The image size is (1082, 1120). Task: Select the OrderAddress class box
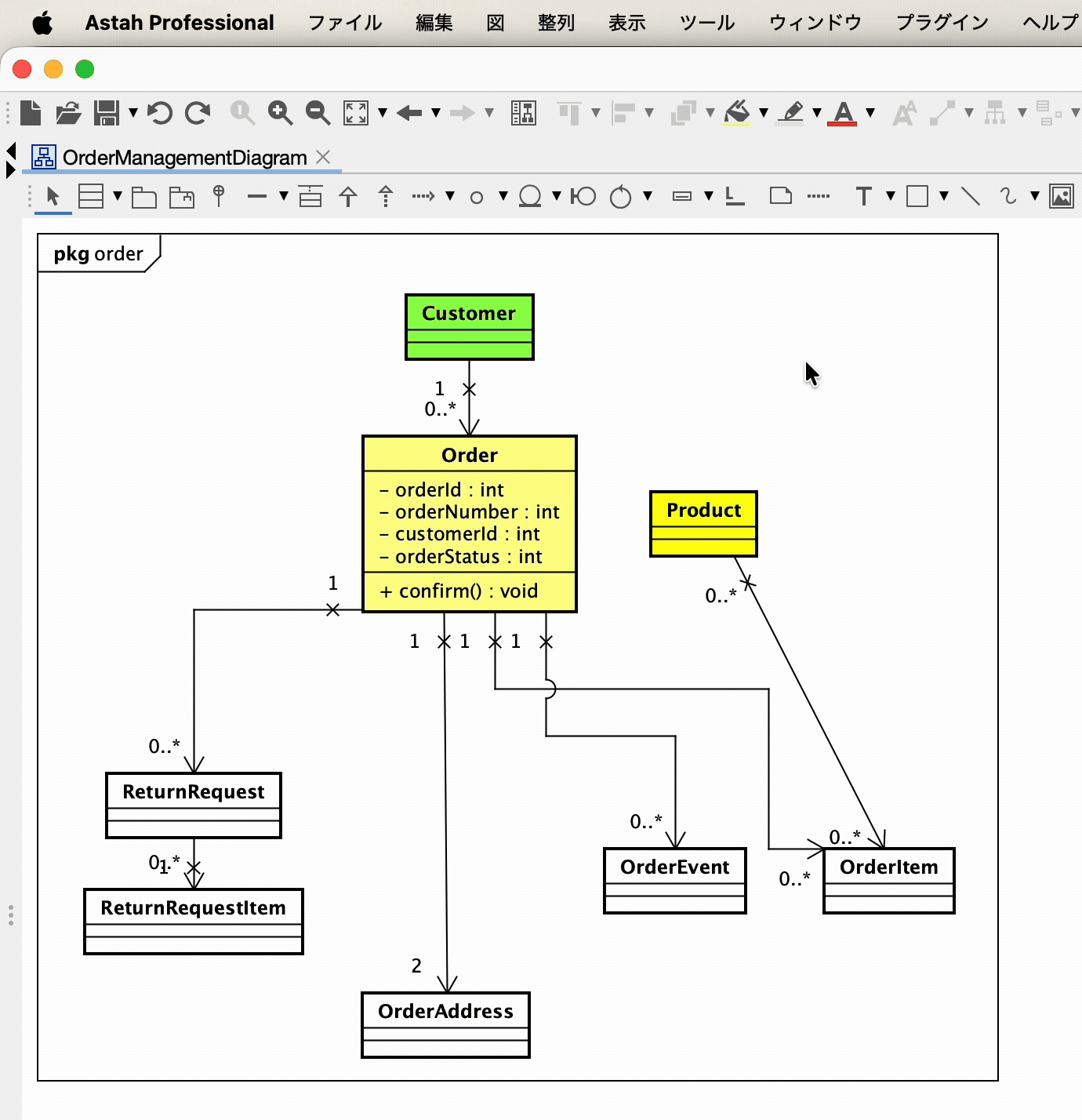tap(445, 1025)
